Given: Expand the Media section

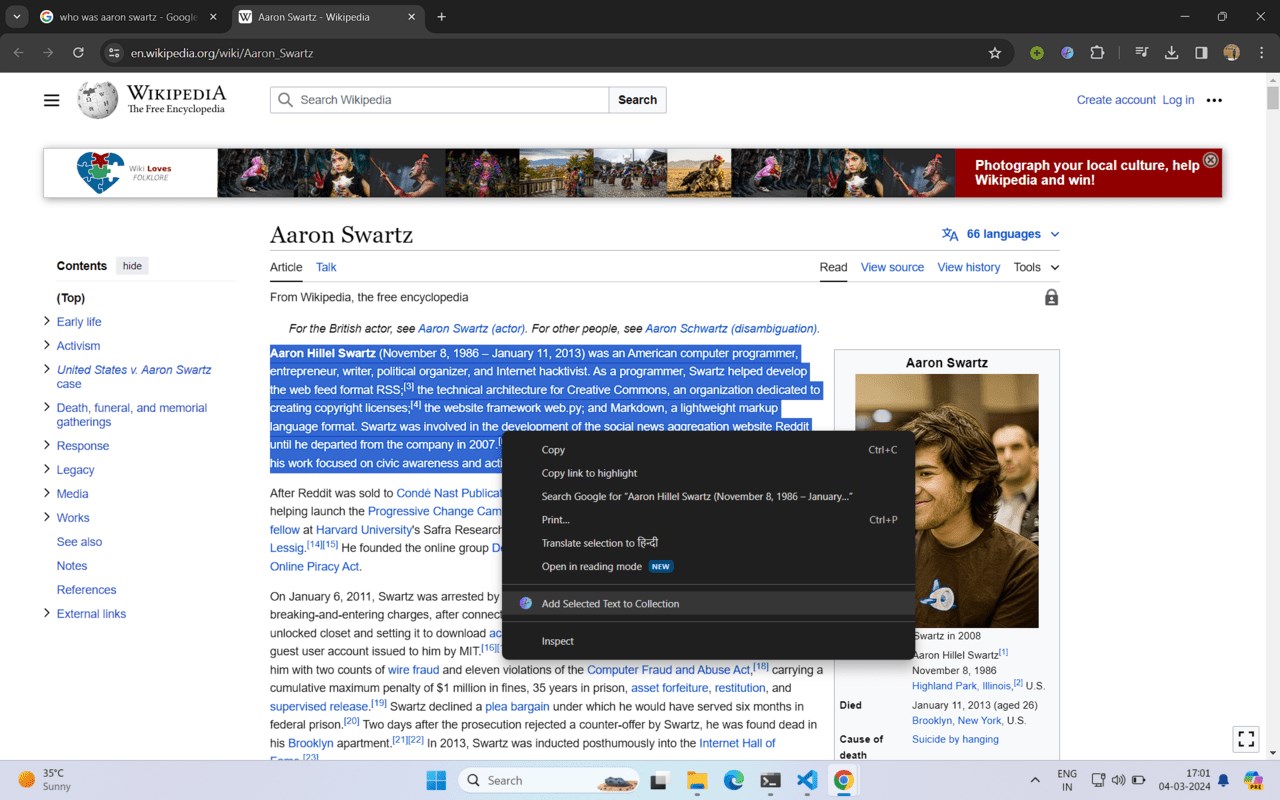Looking at the screenshot, I should [46, 493].
